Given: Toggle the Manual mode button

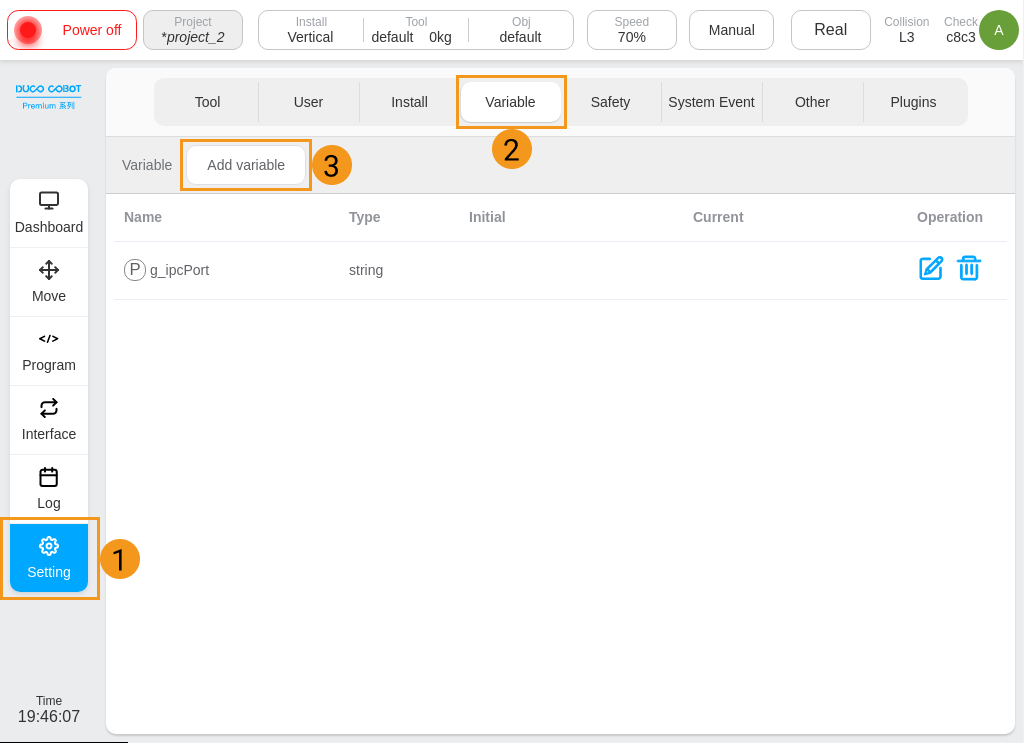Looking at the screenshot, I should (731, 30).
